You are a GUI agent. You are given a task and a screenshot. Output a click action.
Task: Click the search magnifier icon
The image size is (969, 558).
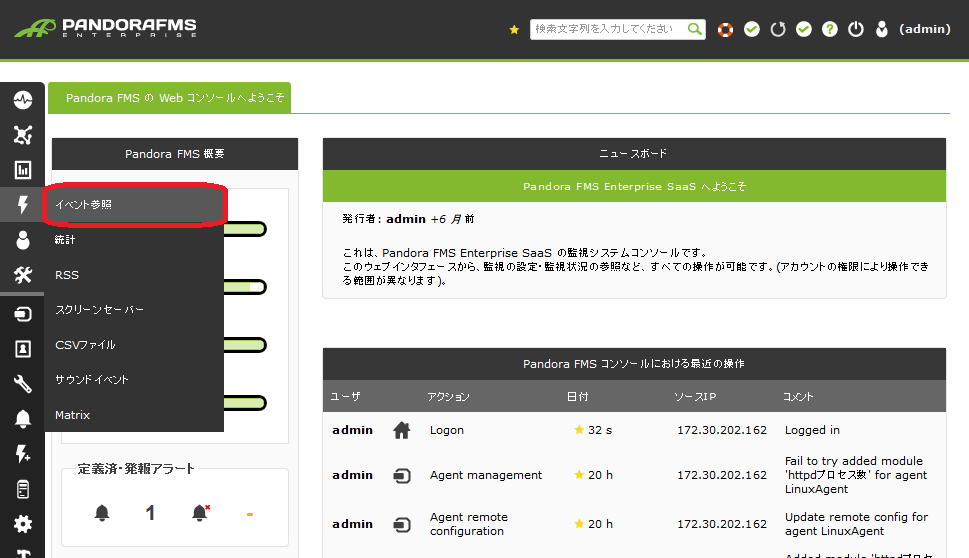click(x=695, y=29)
